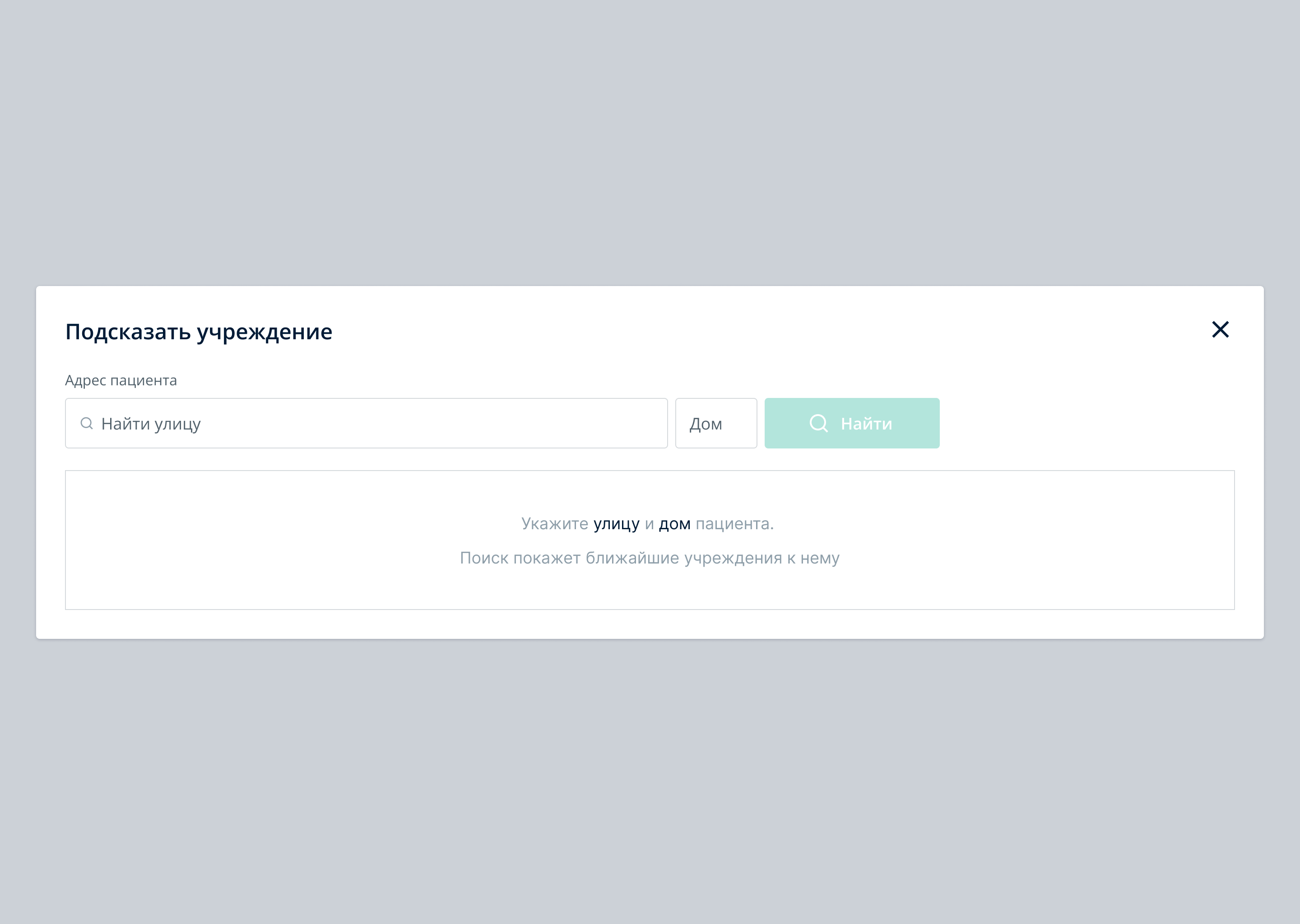Viewport: 1300px width, 924px height.
Task: Click the word "пациента." ending the first hint line
Action: click(734, 523)
